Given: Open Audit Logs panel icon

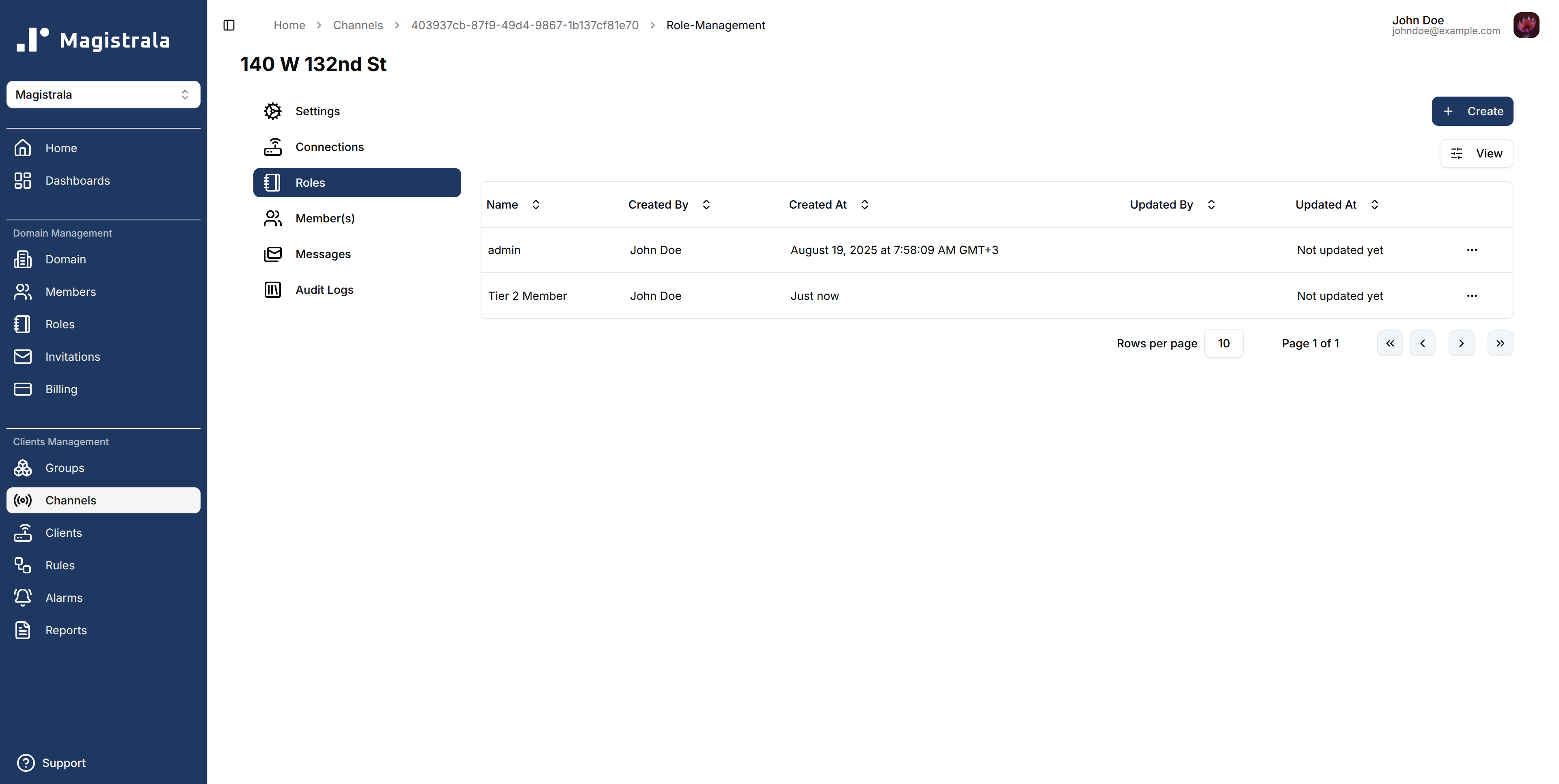Looking at the screenshot, I should click(272, 290).
